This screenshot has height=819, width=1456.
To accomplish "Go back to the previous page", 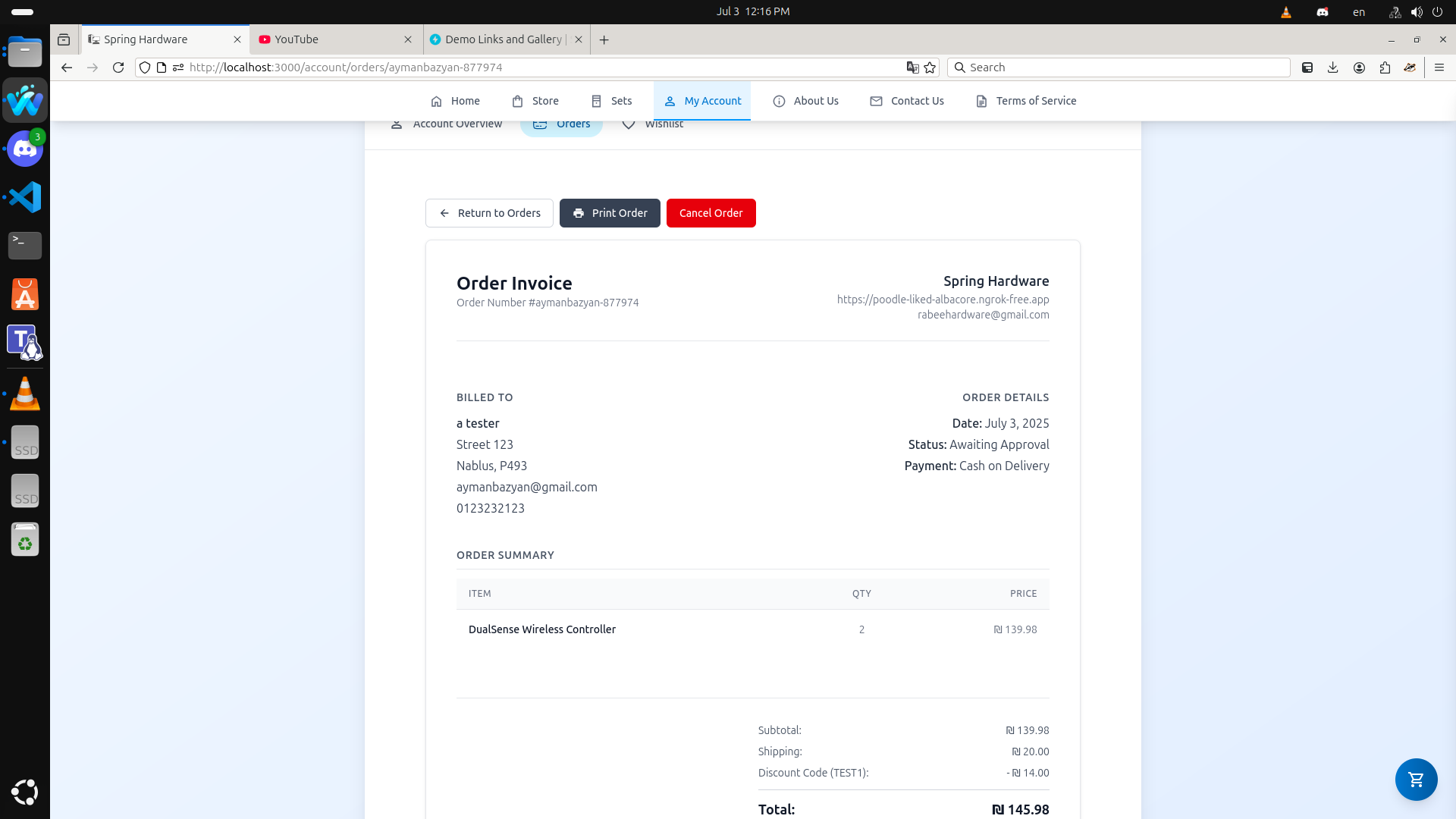I will click(x=67, y=67).
